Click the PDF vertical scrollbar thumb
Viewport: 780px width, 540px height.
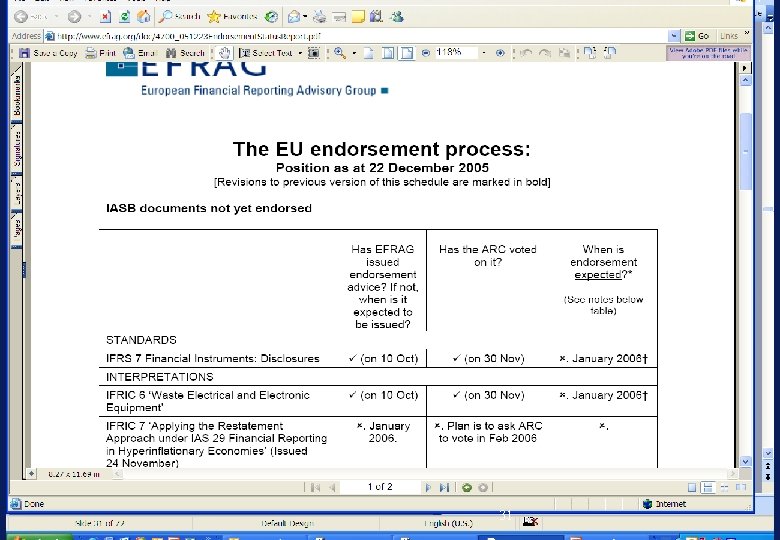(x=745, y=152)
